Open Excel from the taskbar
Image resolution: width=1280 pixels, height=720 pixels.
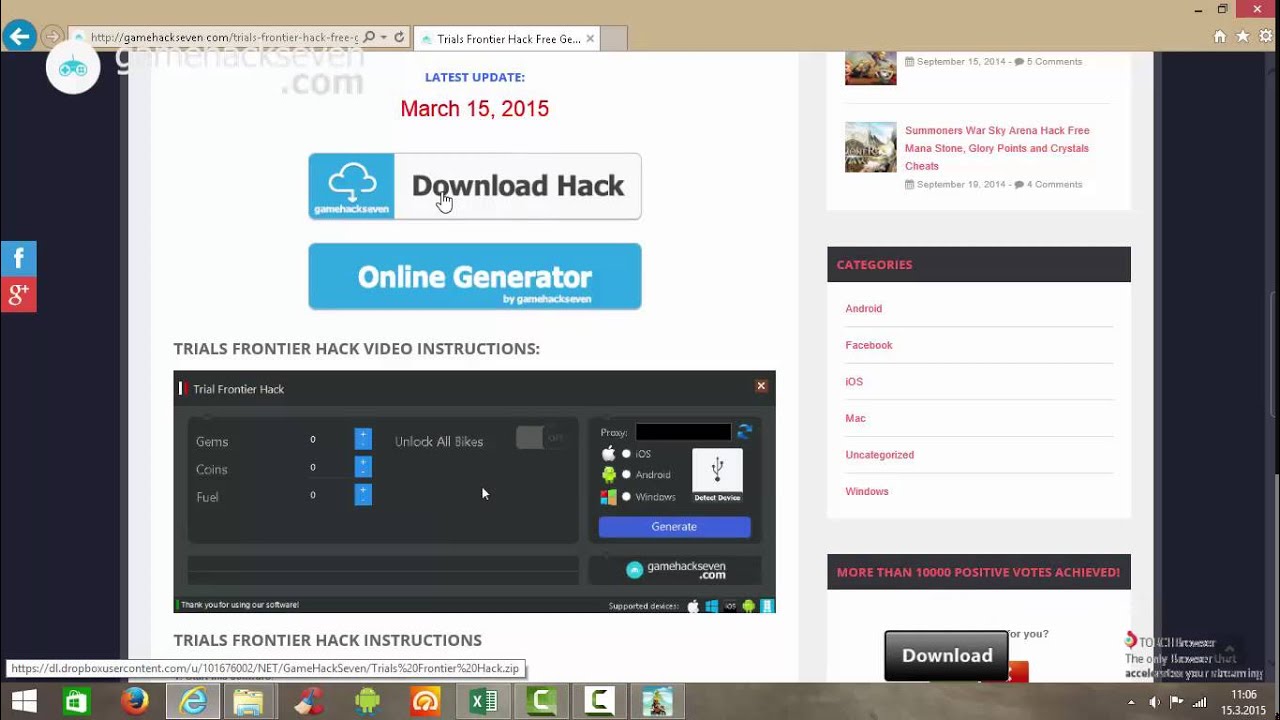click(483, 702)
